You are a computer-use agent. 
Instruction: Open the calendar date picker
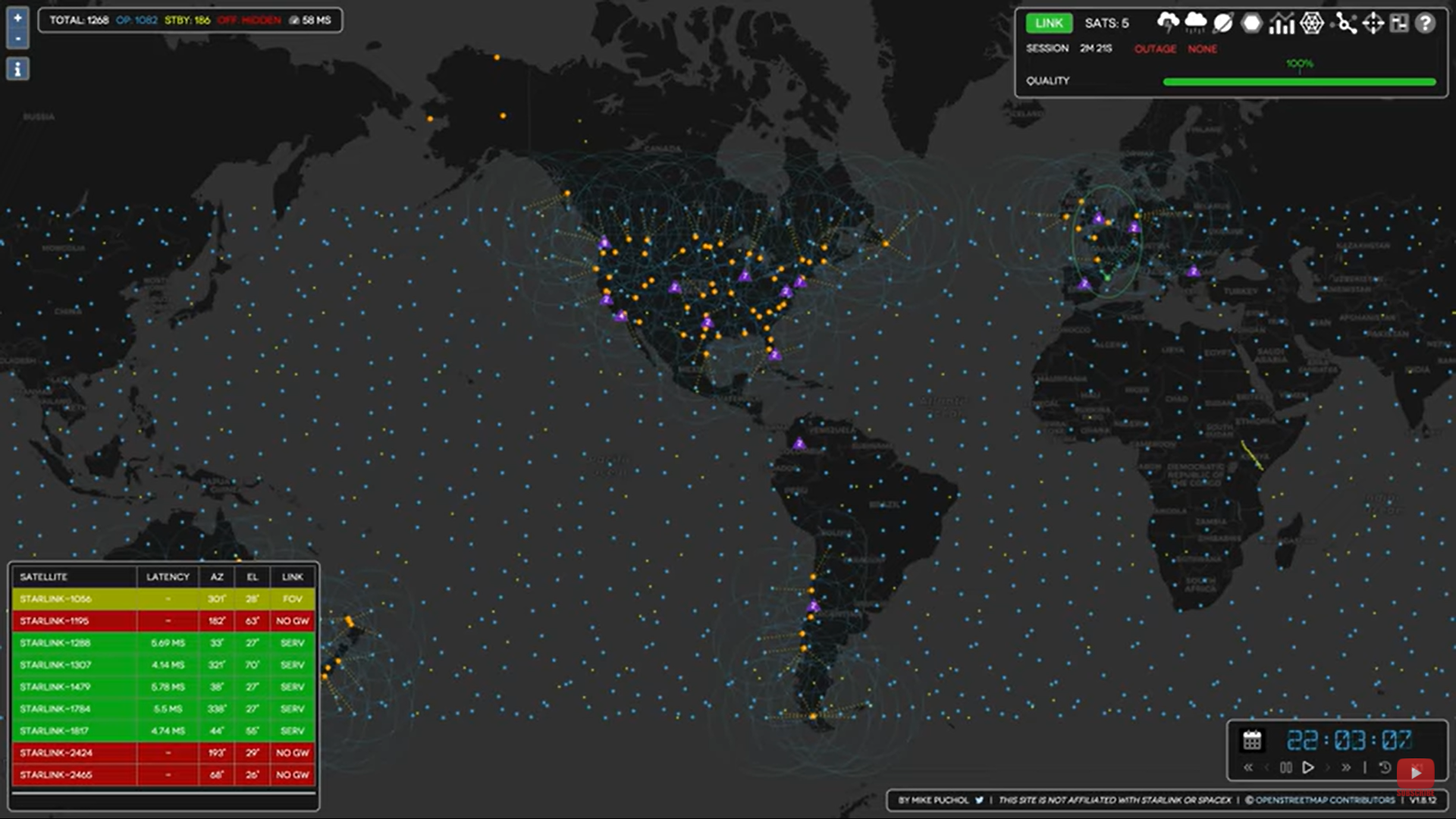[x=1252, y=739]
